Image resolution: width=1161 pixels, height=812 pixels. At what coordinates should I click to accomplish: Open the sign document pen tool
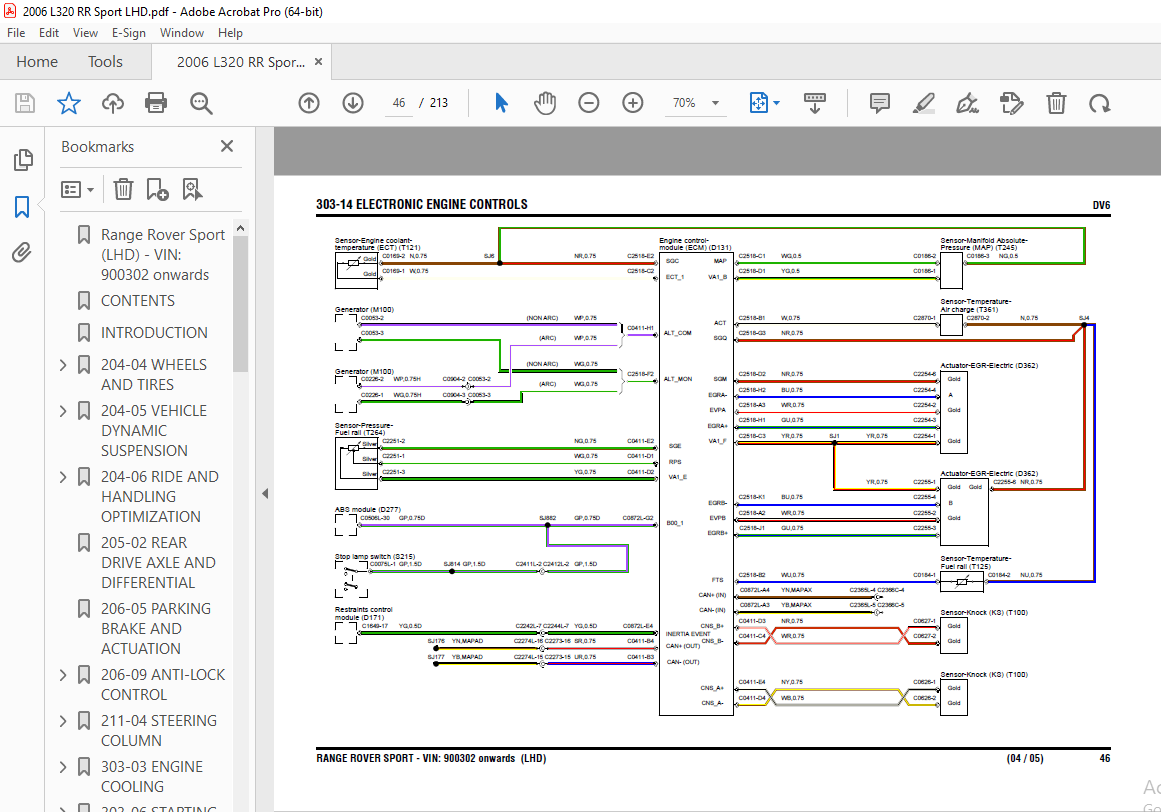tap(967, 103)
